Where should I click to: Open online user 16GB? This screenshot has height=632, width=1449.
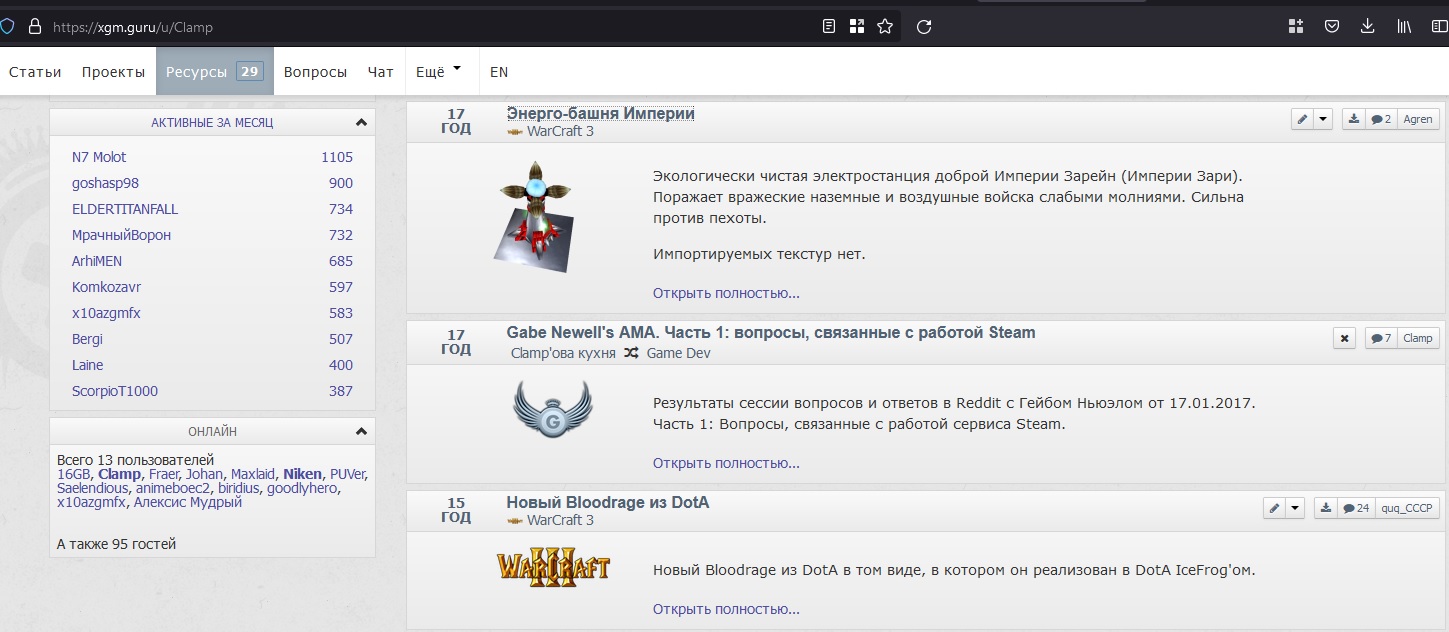point(74,474)
